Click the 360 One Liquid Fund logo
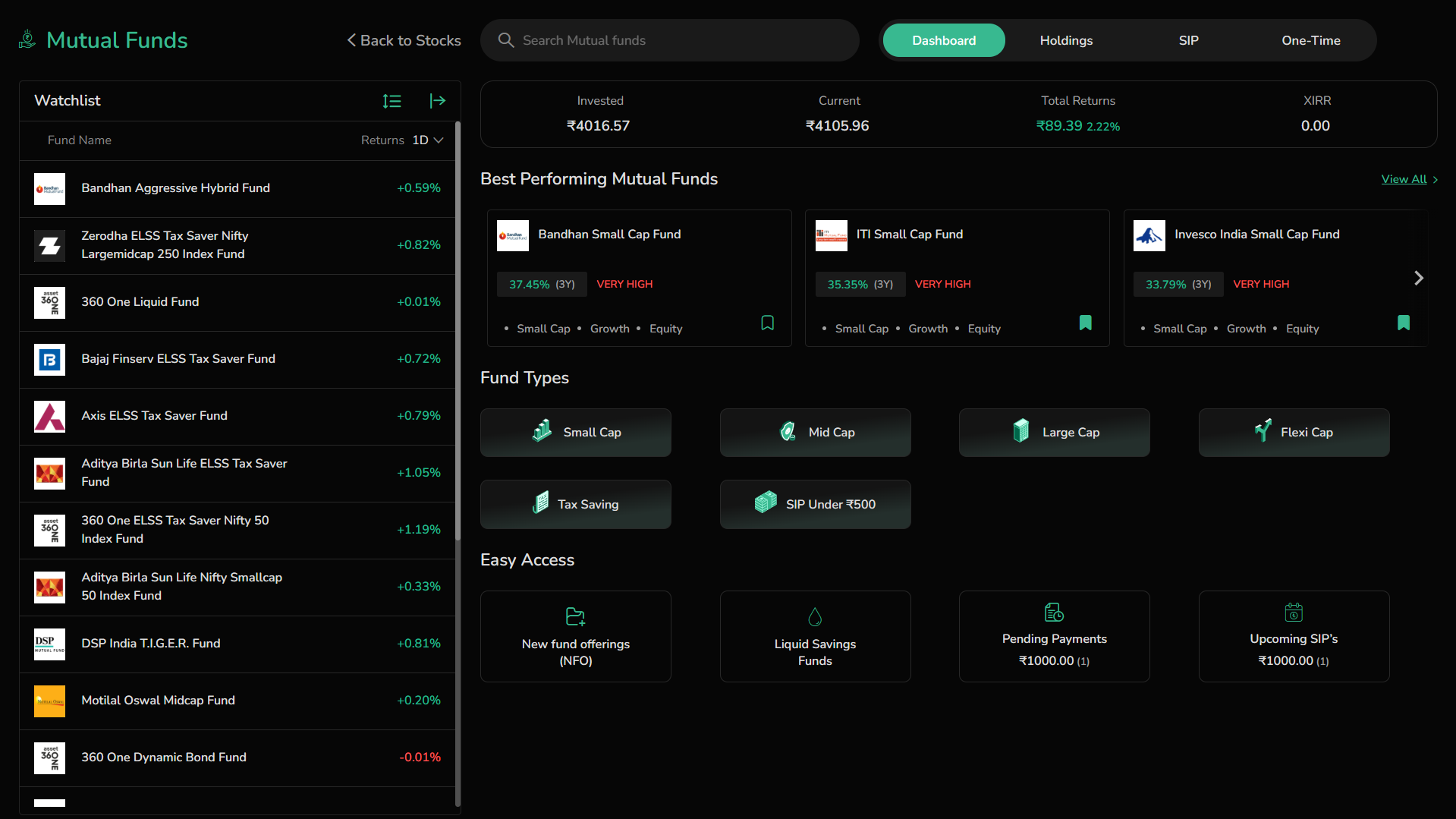This screenshot has width=1456, height=819. [x=50, y=303]
